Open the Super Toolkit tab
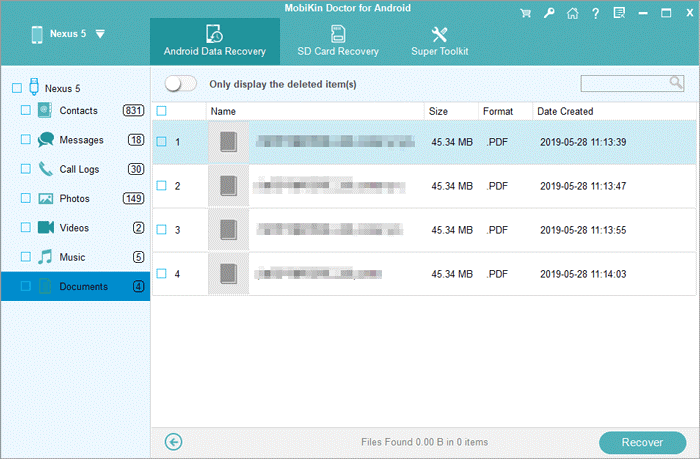This screenshot has height=459, width=700. (440, 42)
